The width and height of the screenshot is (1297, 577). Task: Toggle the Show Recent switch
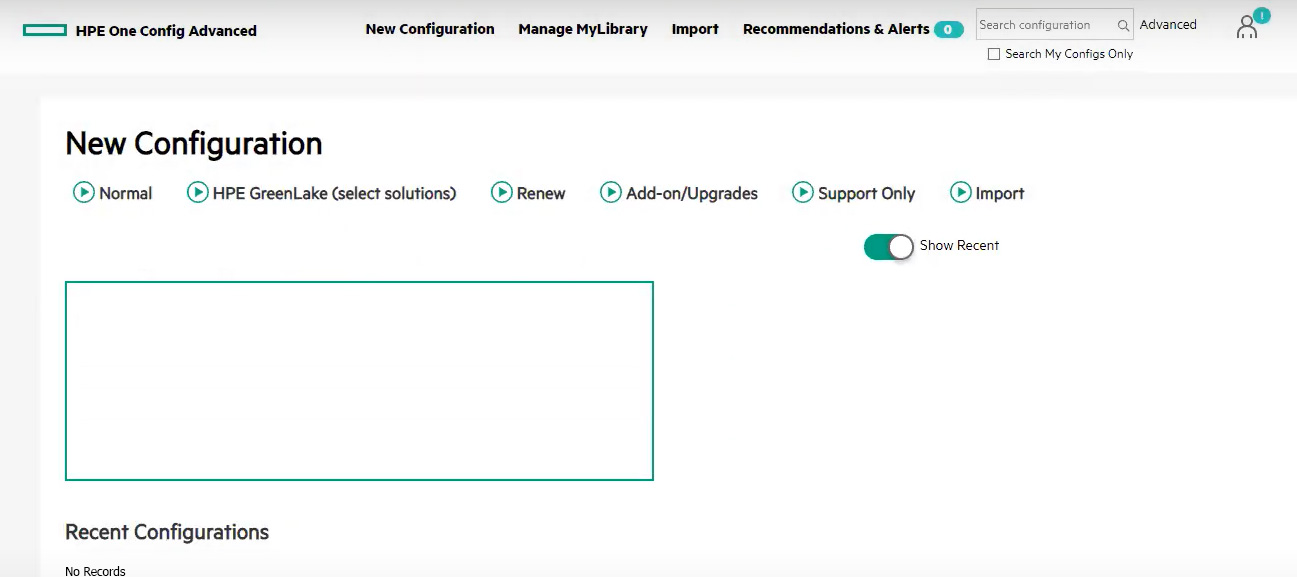pyautogui.click(x=889, y=247)
